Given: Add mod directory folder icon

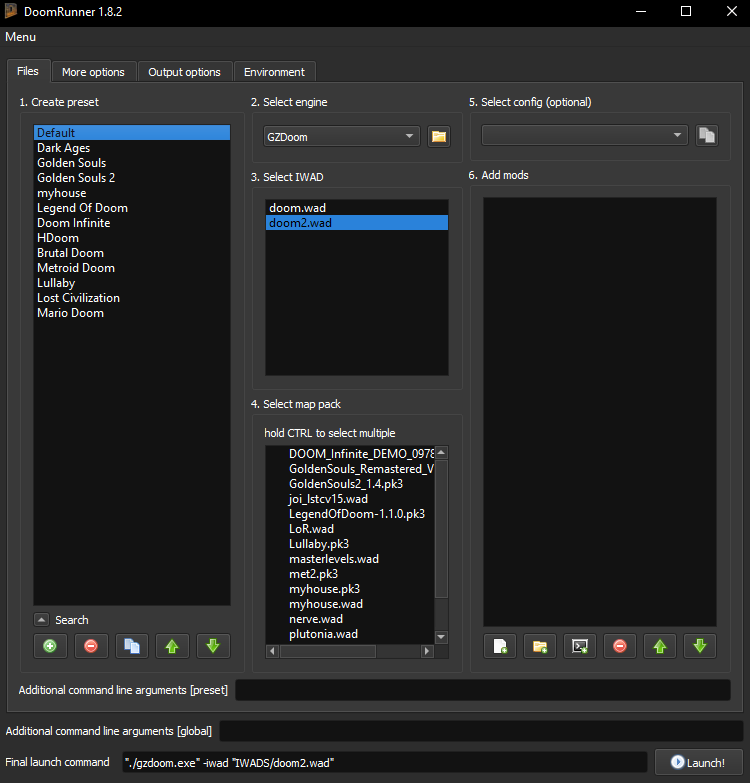Looking at the screenshot, I should pyautogui.click(x=540, y=646).
